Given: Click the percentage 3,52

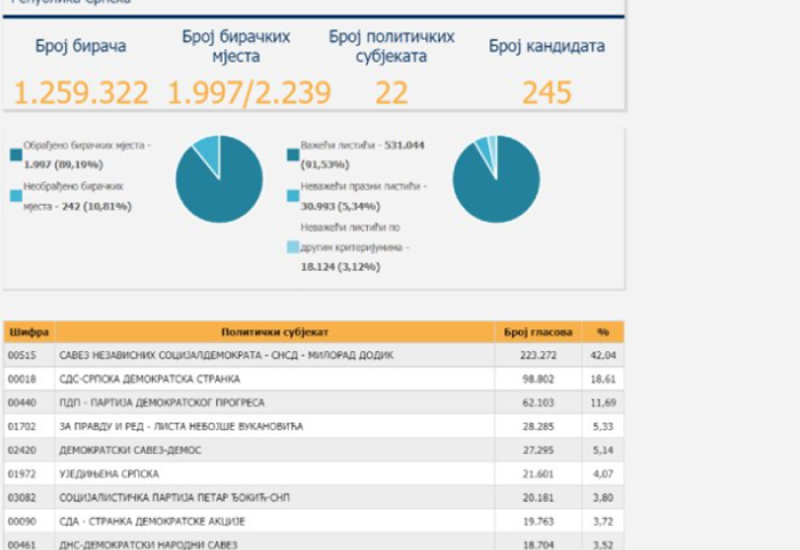Looking at the screenshot, I should coord(603,545).
